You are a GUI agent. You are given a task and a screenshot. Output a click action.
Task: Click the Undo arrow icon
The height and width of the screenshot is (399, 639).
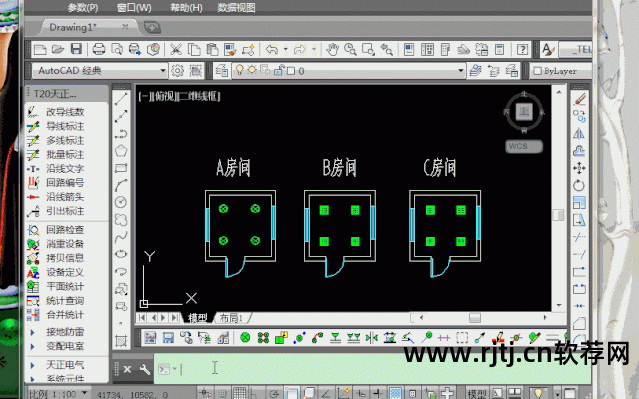(271, 49)
